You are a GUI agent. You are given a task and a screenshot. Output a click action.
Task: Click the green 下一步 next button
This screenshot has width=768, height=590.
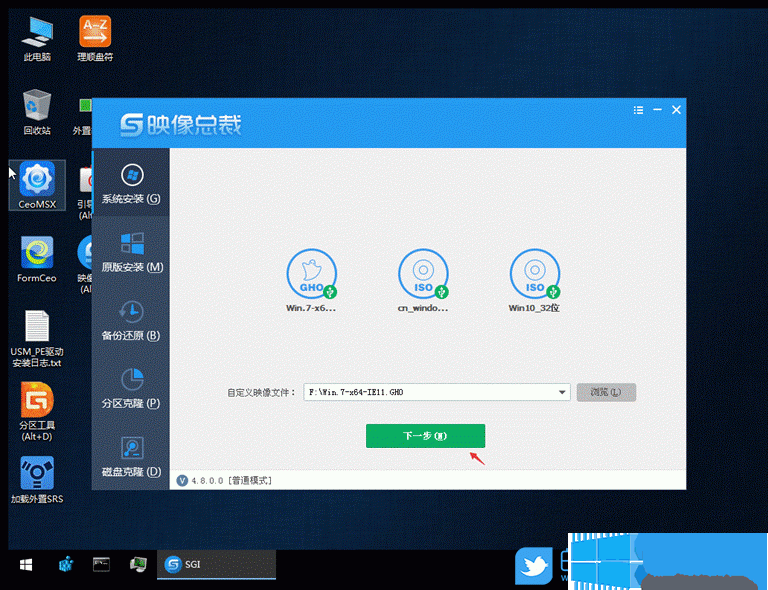pyautogui.click(x=425, y=436)
